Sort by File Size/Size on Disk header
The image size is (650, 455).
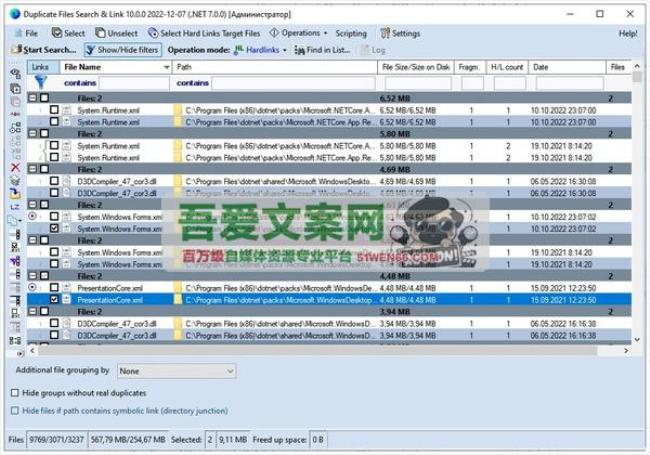416,67
